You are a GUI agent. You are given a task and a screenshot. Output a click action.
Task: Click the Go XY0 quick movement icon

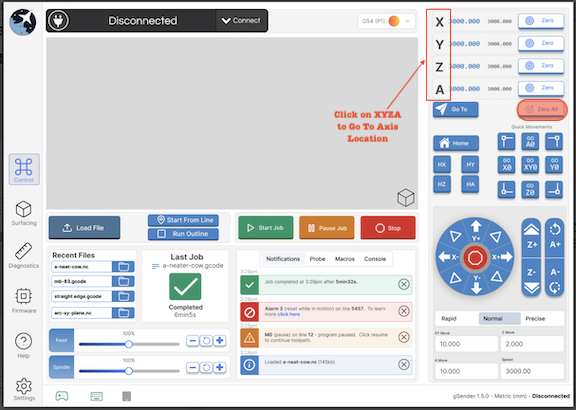530,165
